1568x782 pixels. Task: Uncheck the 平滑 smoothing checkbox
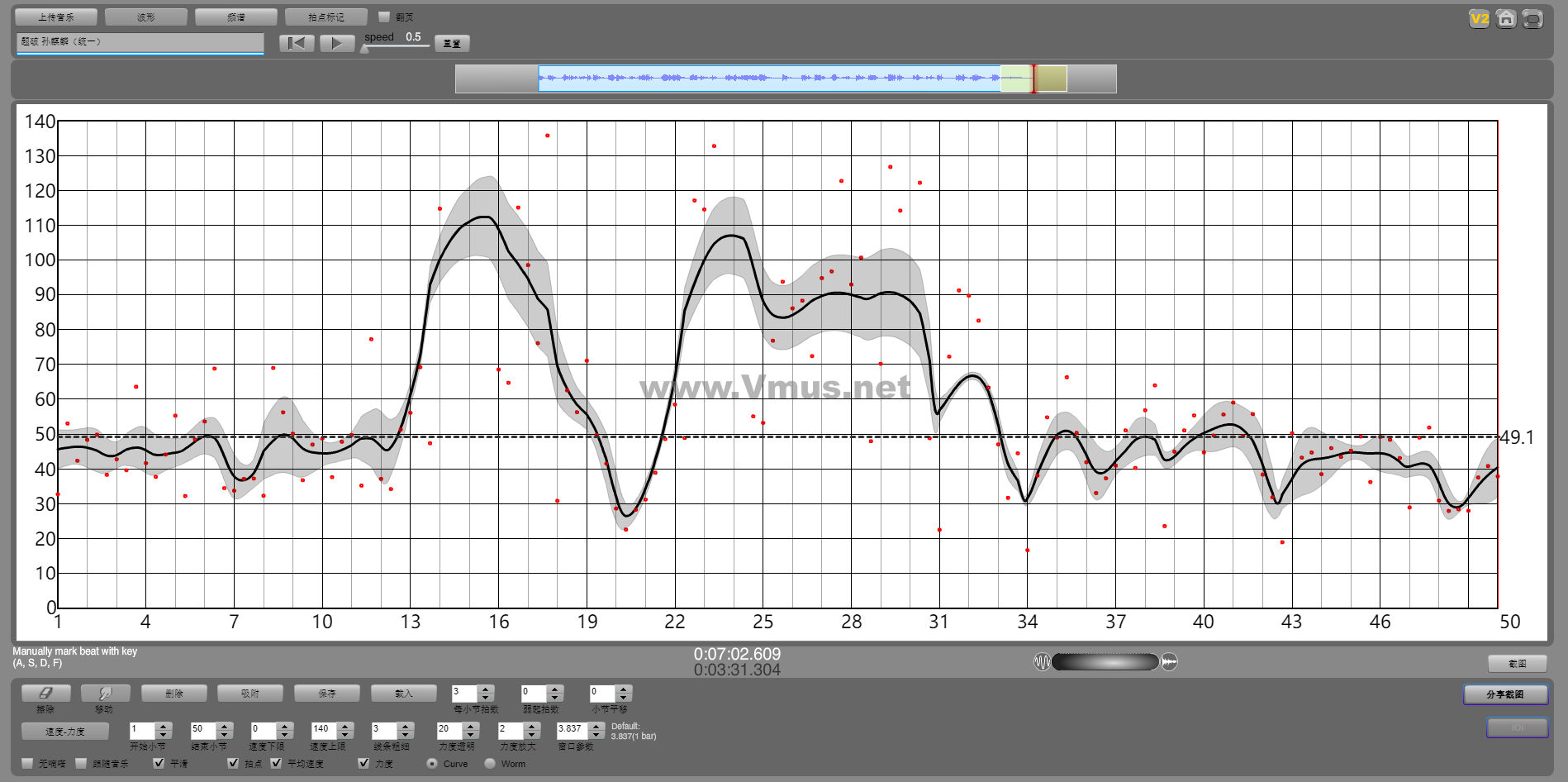(159, 763)
